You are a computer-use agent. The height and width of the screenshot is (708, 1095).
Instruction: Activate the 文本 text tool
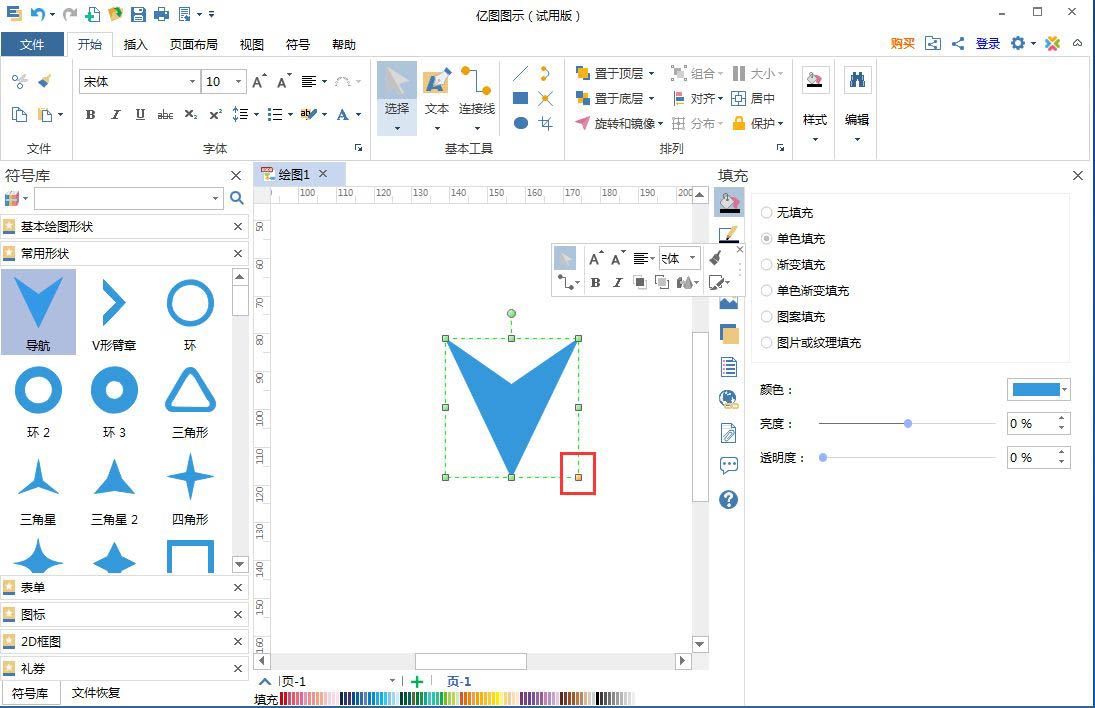point(437,95)
